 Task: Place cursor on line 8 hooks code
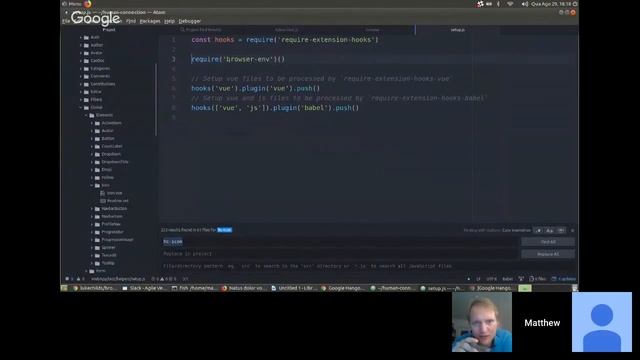tap(275, 108)
